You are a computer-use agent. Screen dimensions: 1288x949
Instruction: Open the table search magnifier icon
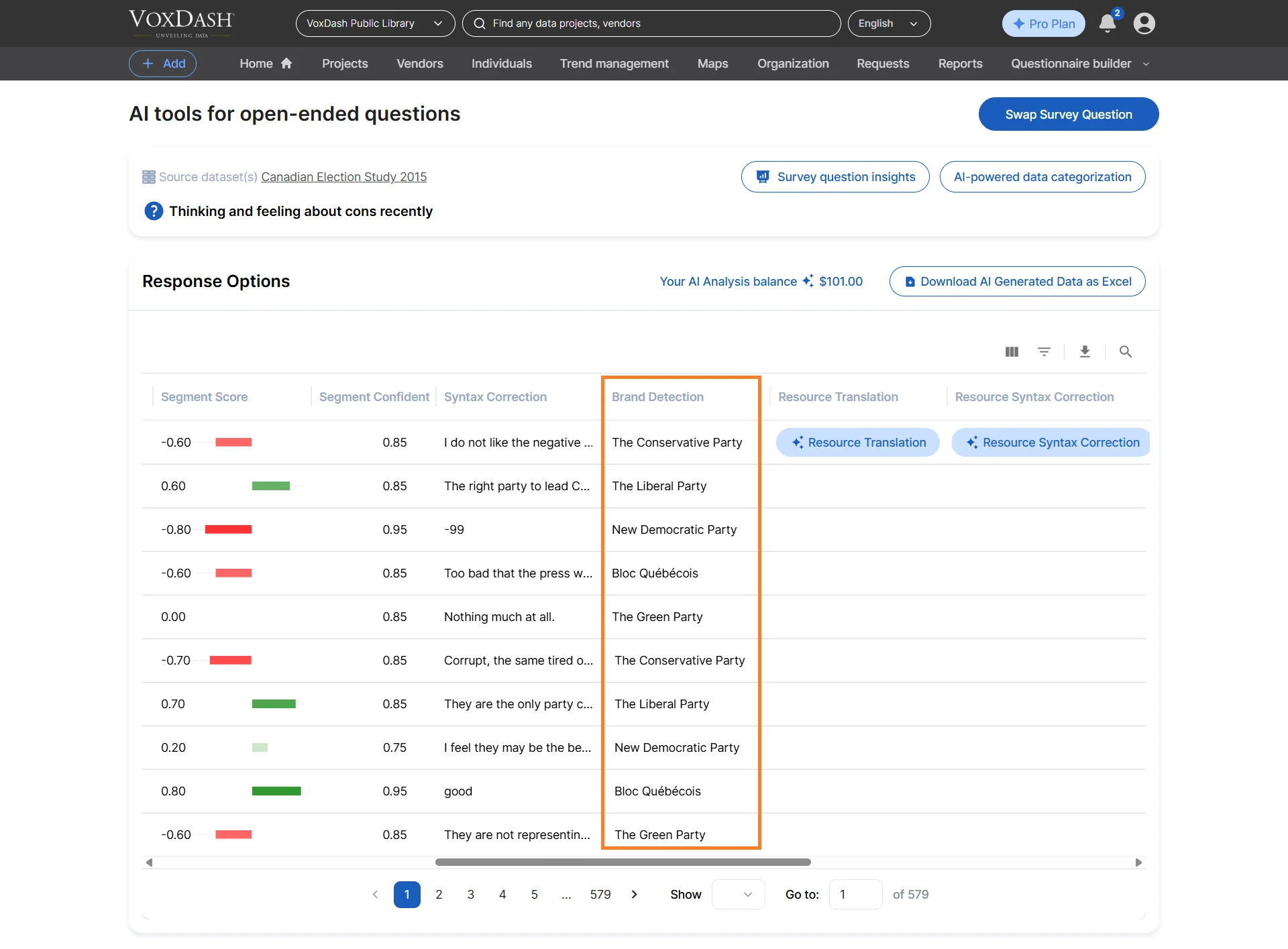pyautogui.click(x=1126, y=351)
